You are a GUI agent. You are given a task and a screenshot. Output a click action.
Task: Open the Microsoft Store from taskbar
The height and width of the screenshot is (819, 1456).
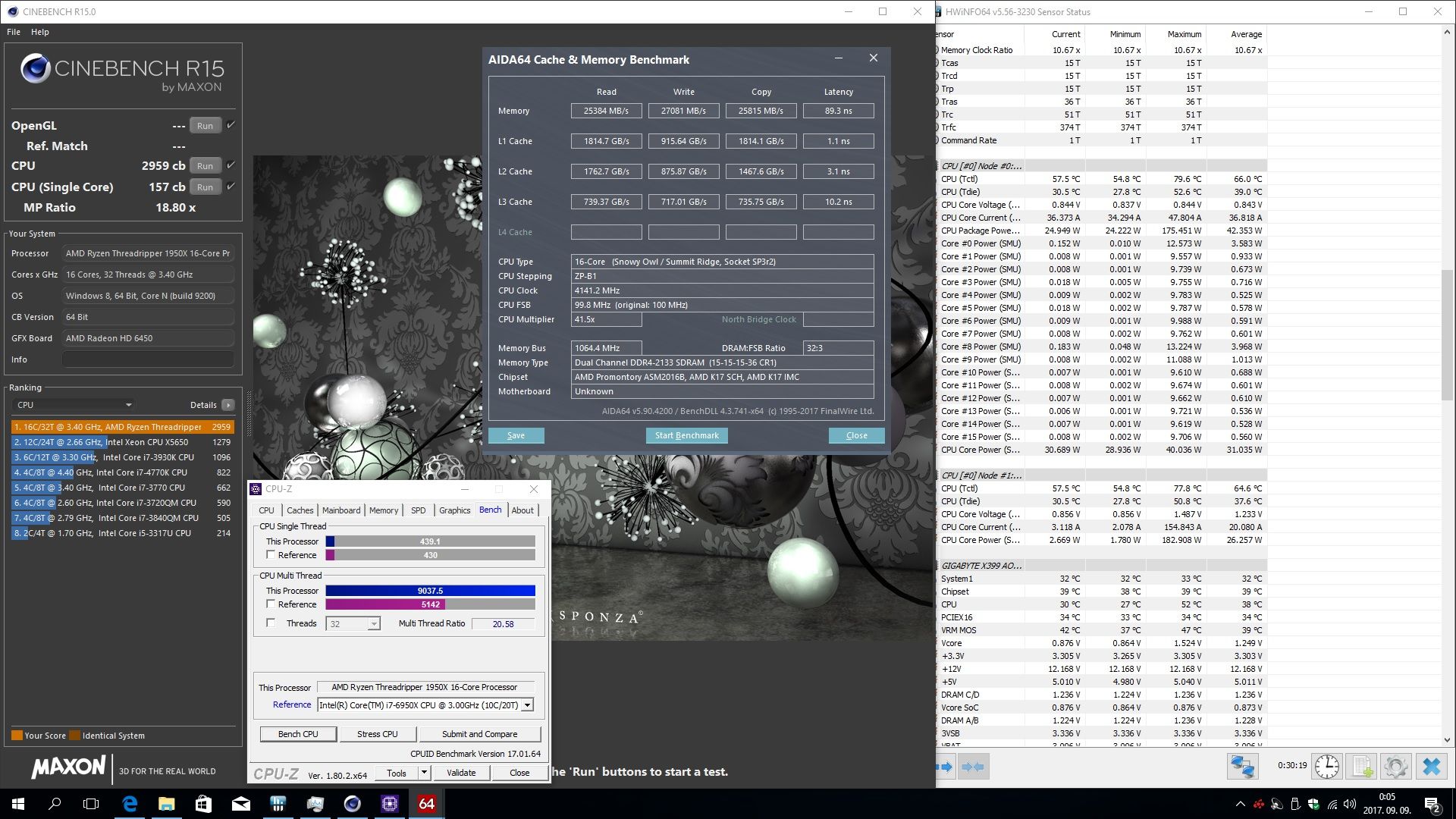coord(204,804)
